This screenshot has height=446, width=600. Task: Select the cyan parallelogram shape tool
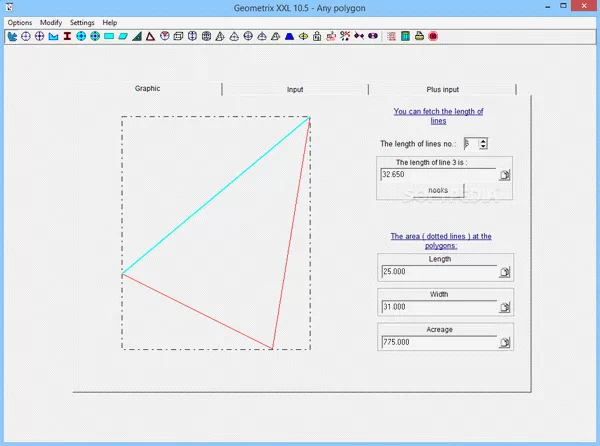tap(123, 36)
